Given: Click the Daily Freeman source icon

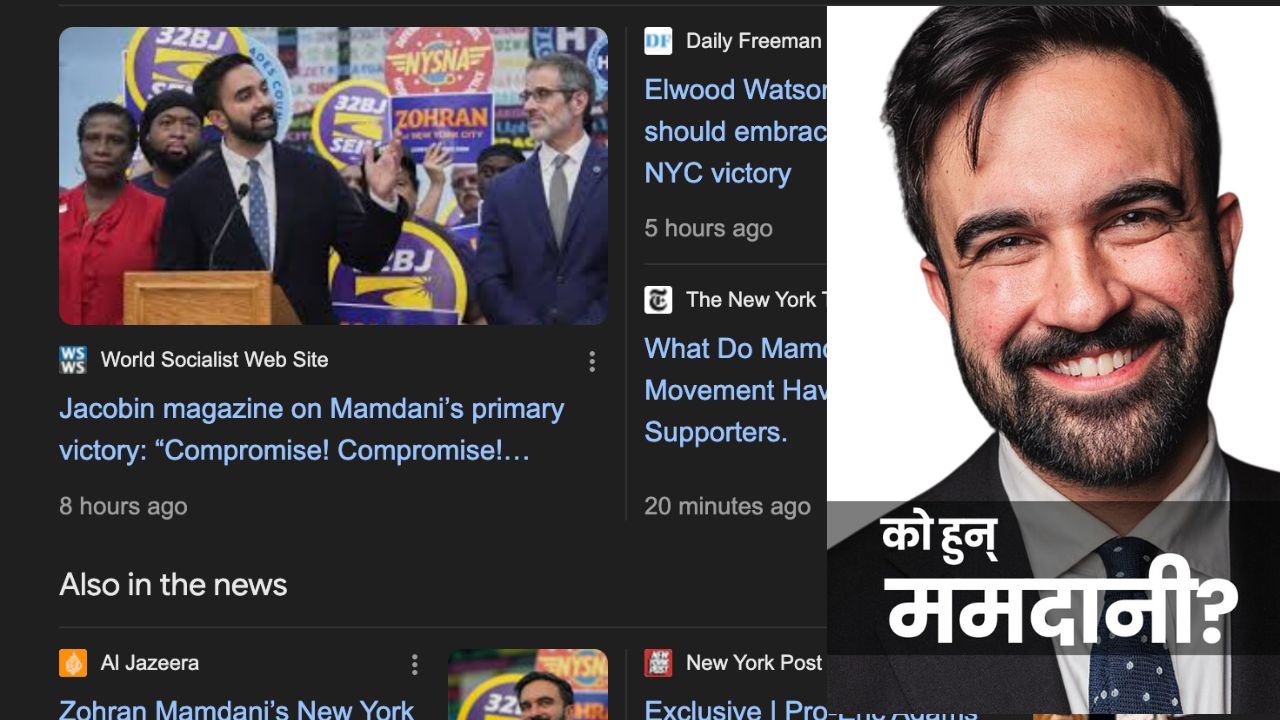Looking at the screenshot, I should (x=658, y=41).
